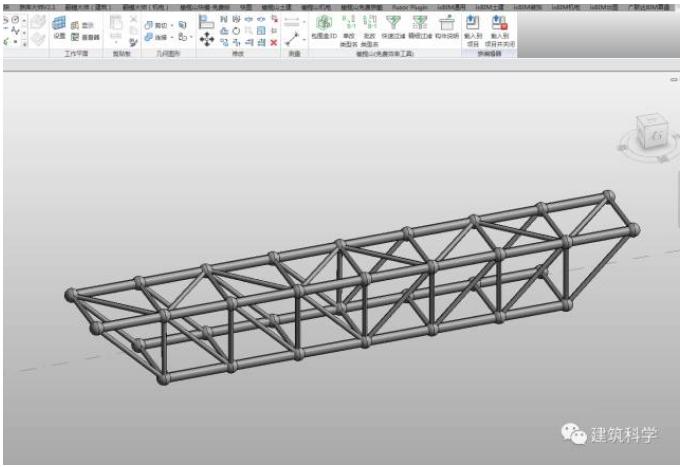Click Batch Modify Type Name (批改类型名)
Screen dimensions: 685x467
[x=369, y=28]
